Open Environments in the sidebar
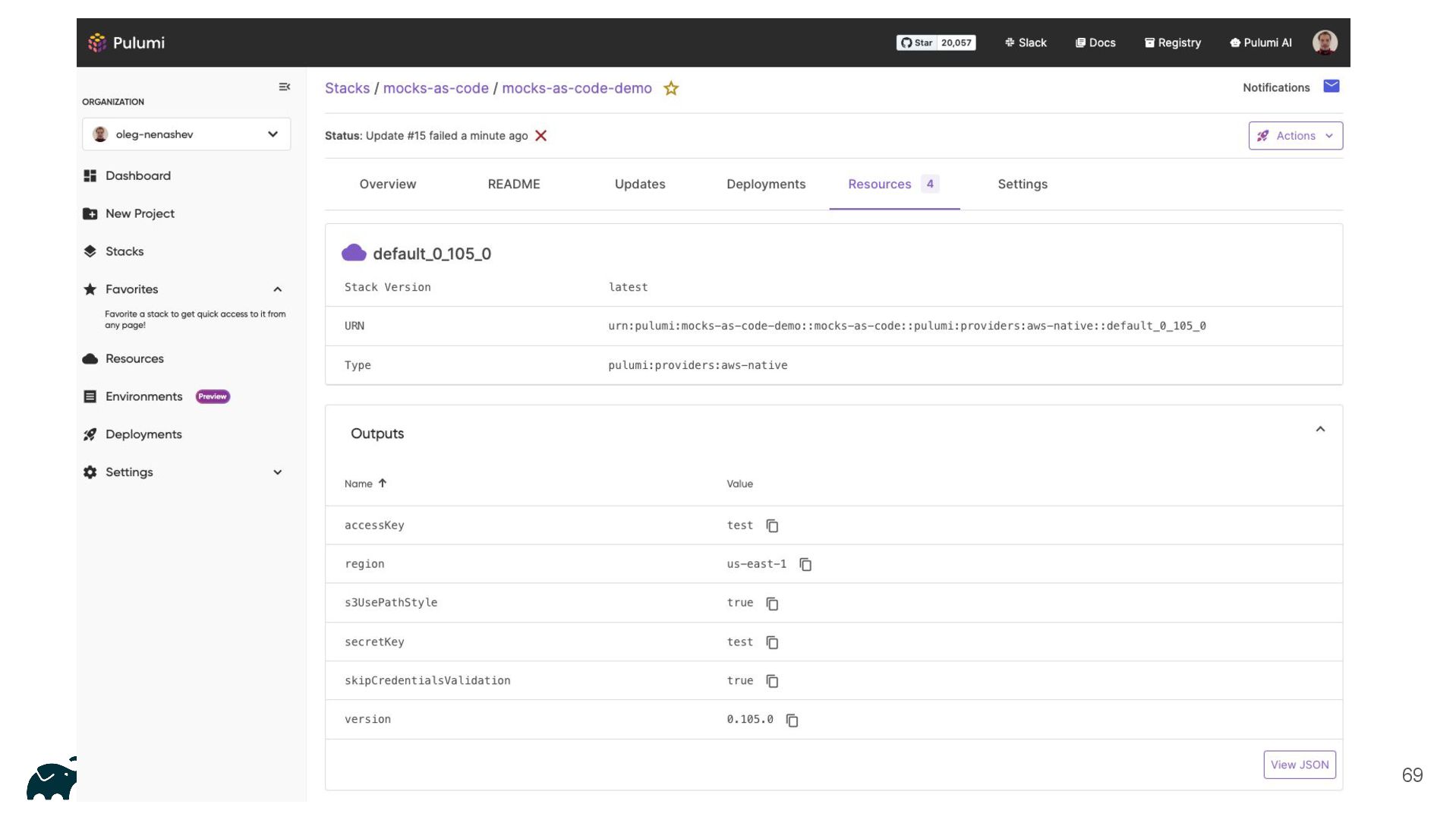The width and height of the screenshot is (1456, 820). coord(144,396)
